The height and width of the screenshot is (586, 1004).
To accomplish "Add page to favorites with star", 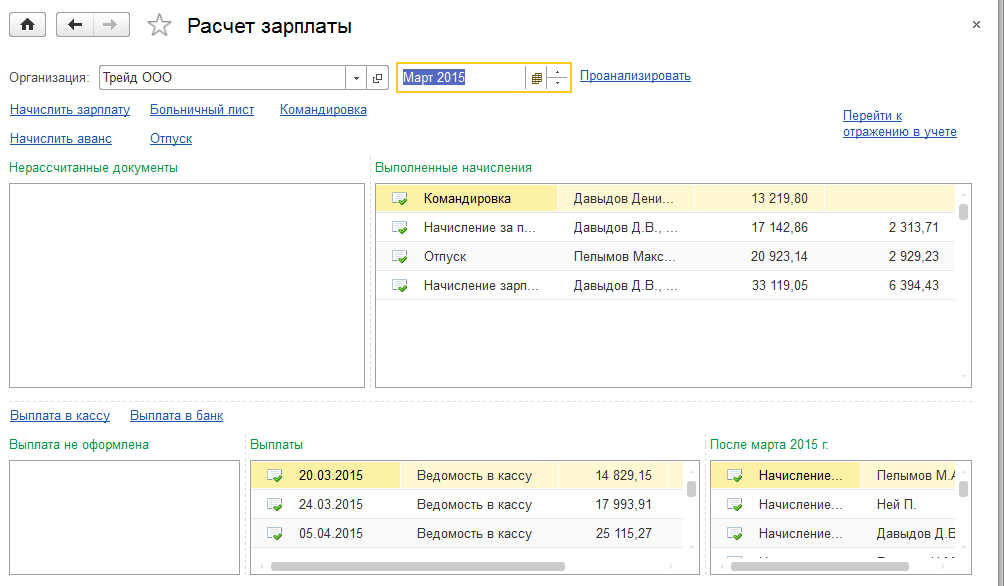I will [159, 27].
